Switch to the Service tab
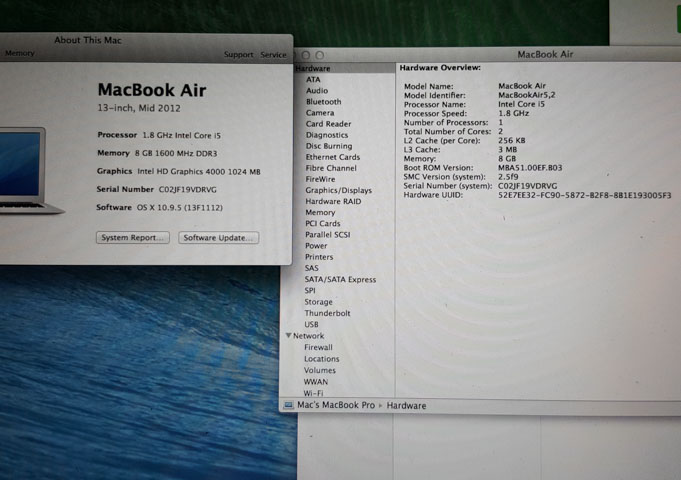Image resolution: width=681 pixels, height=480 pixels. coord(273,55)
